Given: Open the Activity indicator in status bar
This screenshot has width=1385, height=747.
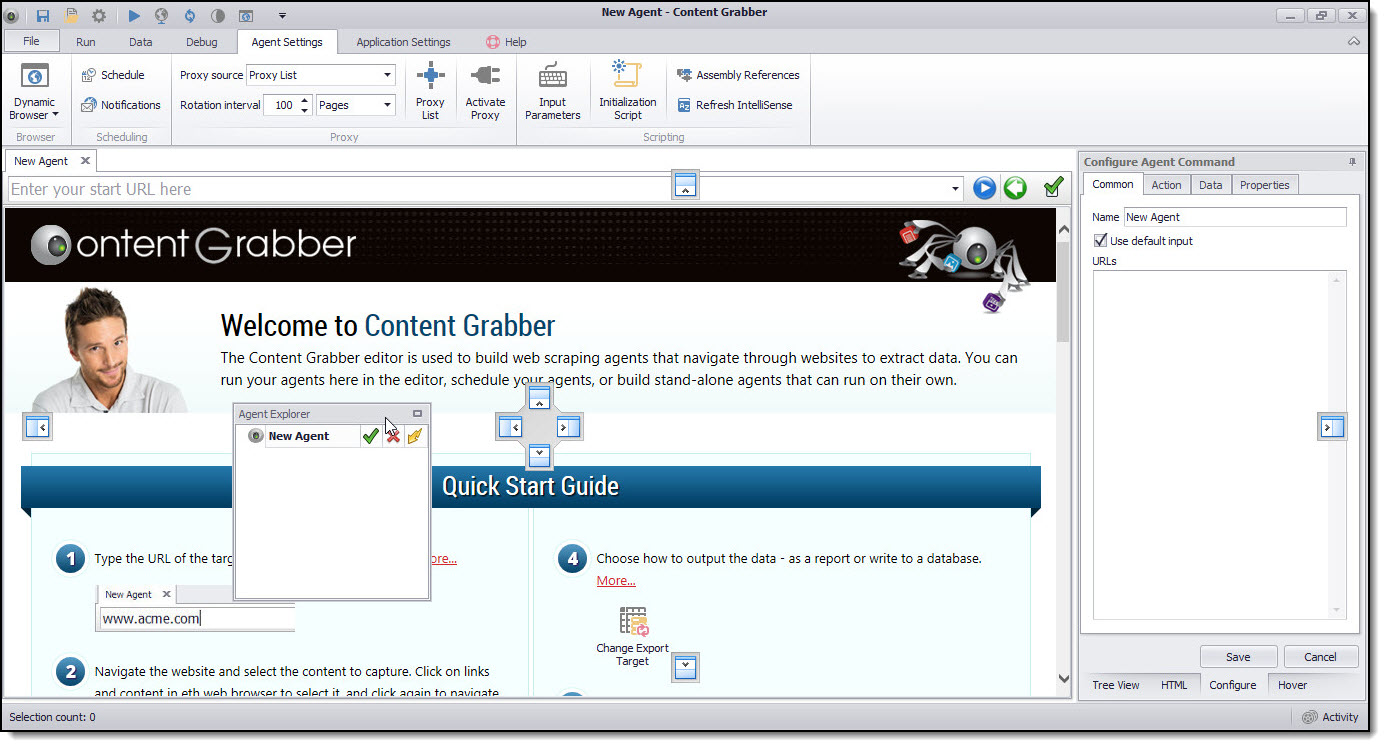Looking at the screenshot, I should click(1330, 717).
